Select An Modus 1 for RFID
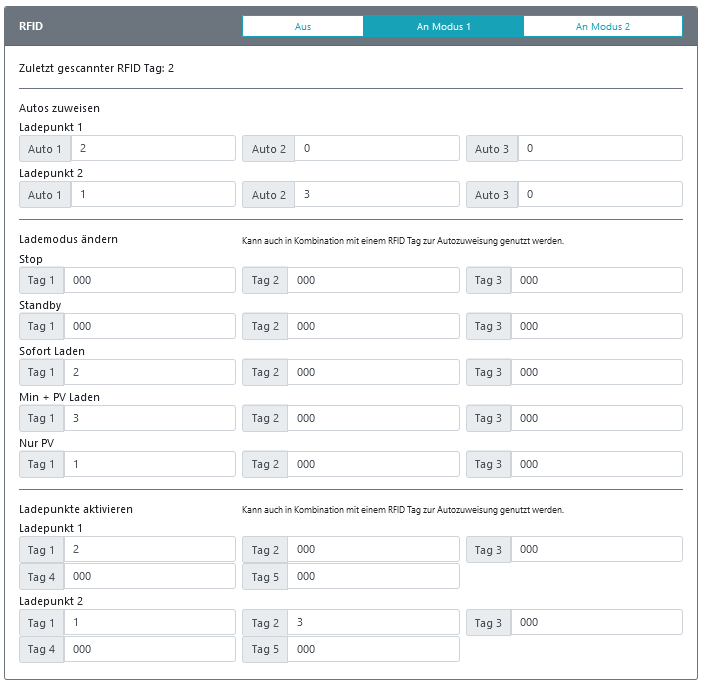 pyautogui.click(x=443, y=27)
